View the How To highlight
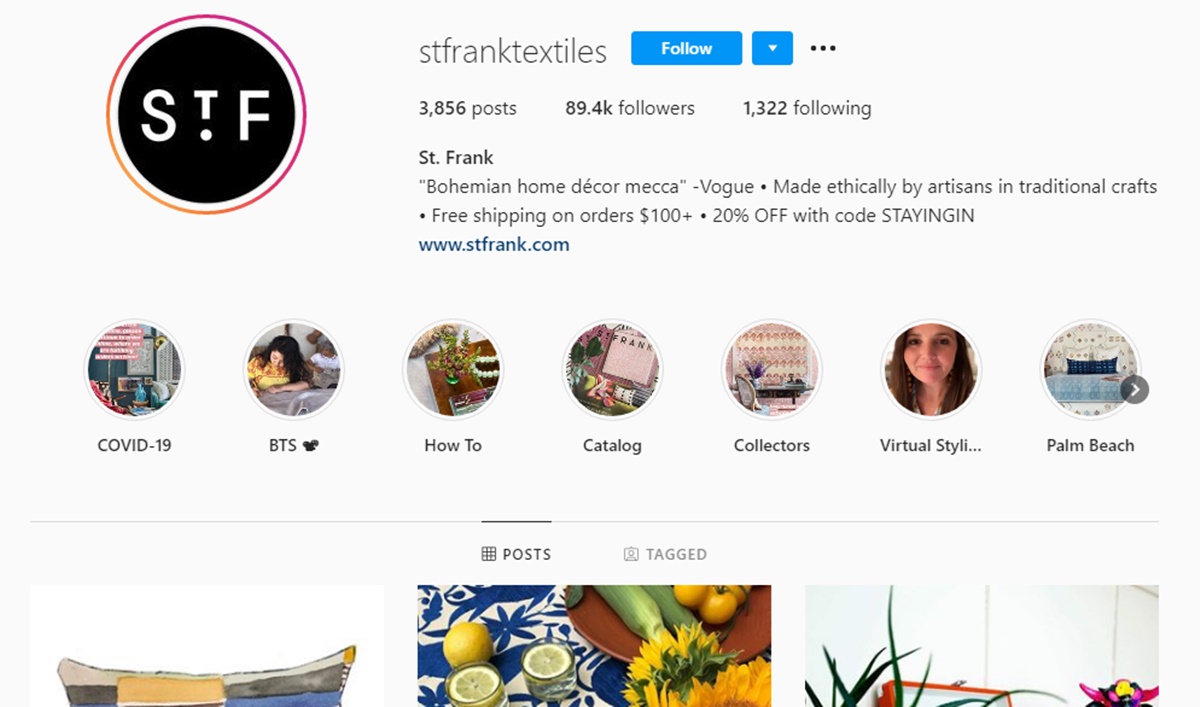Viewport: 1200px width, 707px height. pyautogui.click(x=453, y=369)
